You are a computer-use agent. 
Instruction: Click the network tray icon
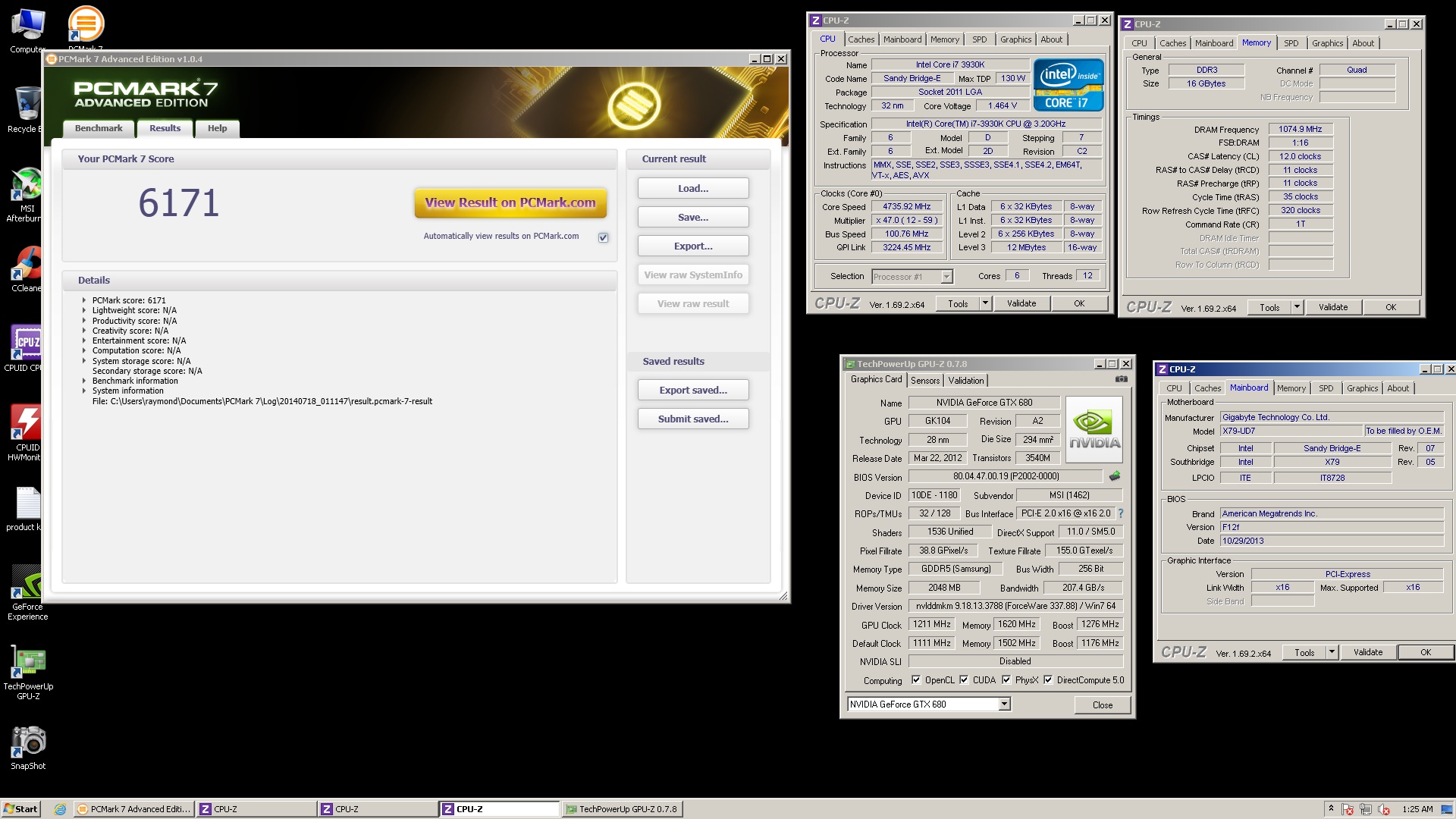click(x=1366, y=809)
